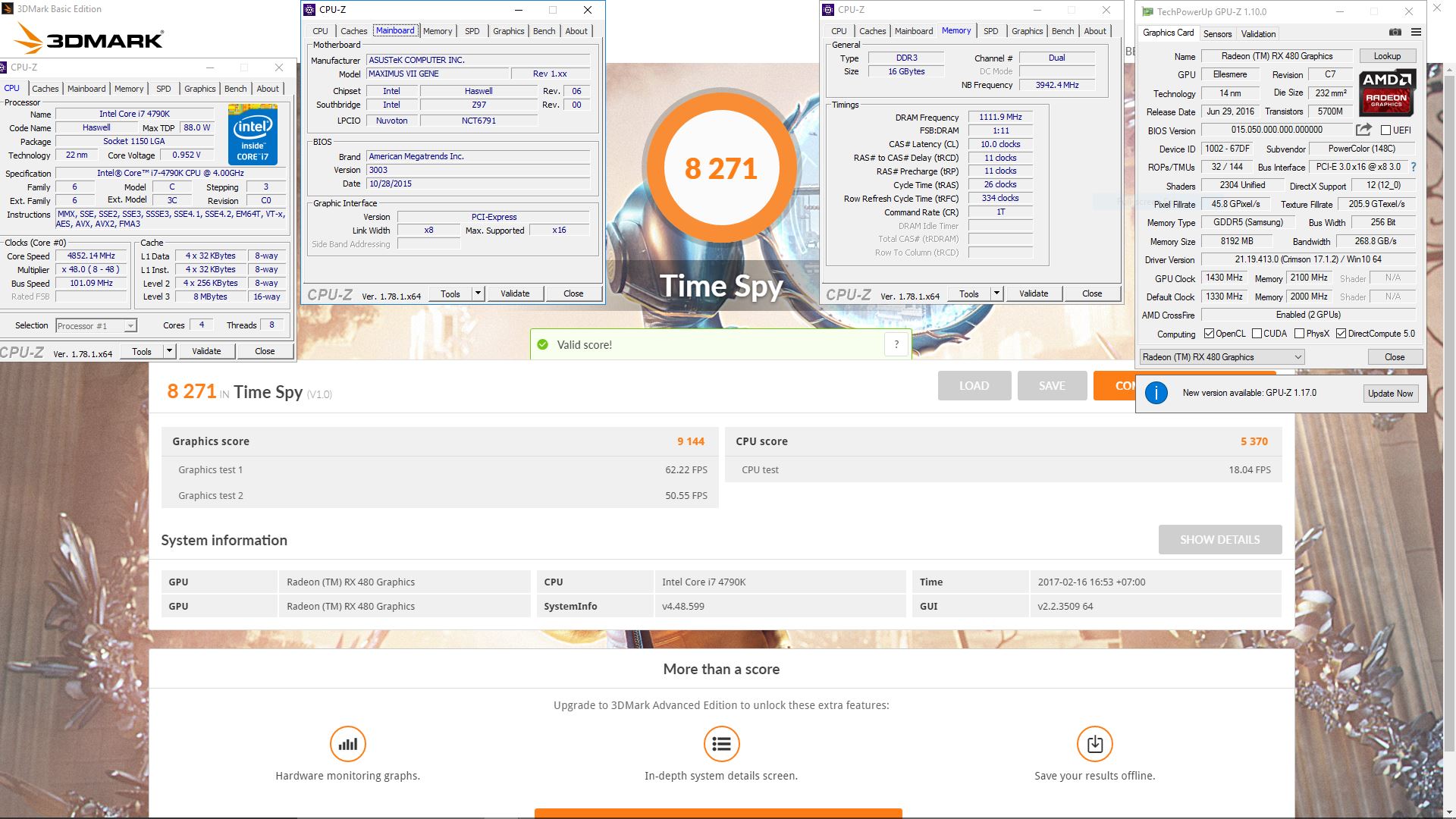The width and height of the screenshot is (1456, 819).
Task: Click the Lookup button in GPU-Z
Action: pos(1387,56)
